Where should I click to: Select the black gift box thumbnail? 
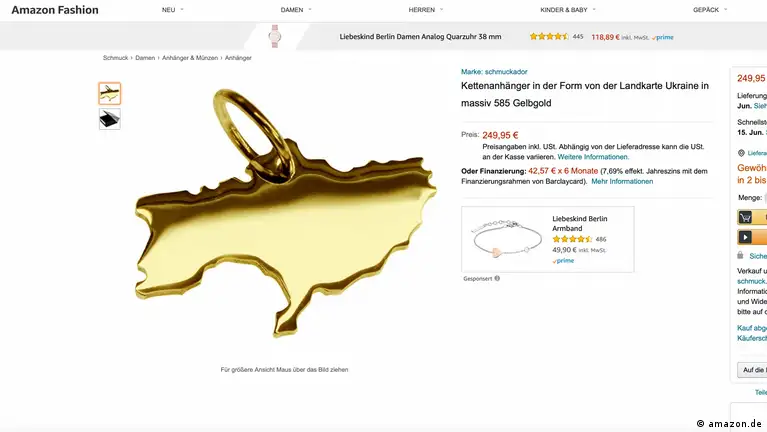[110, 119]
